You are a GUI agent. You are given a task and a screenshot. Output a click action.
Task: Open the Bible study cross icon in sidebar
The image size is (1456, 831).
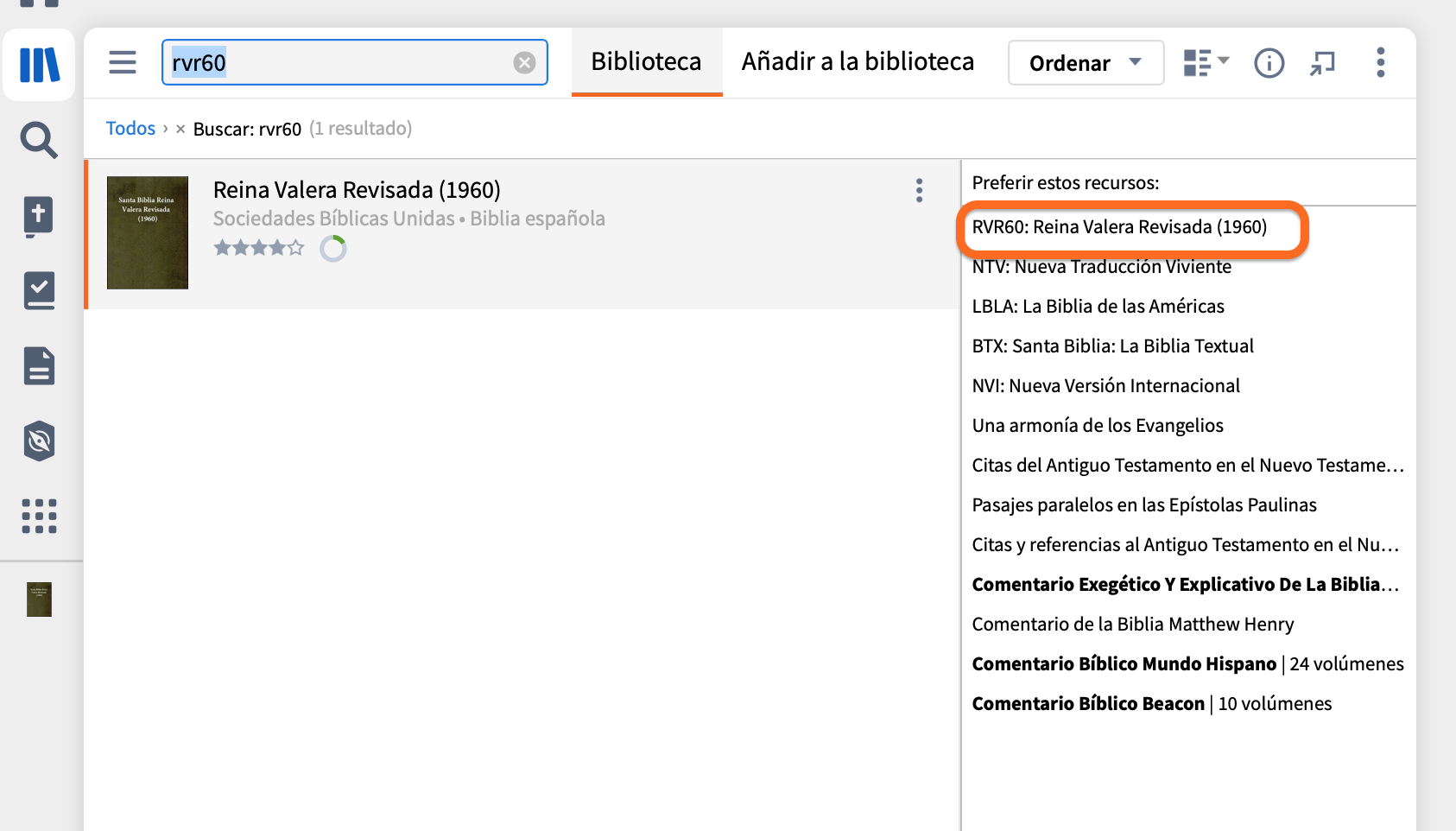(x=39, y=217)
